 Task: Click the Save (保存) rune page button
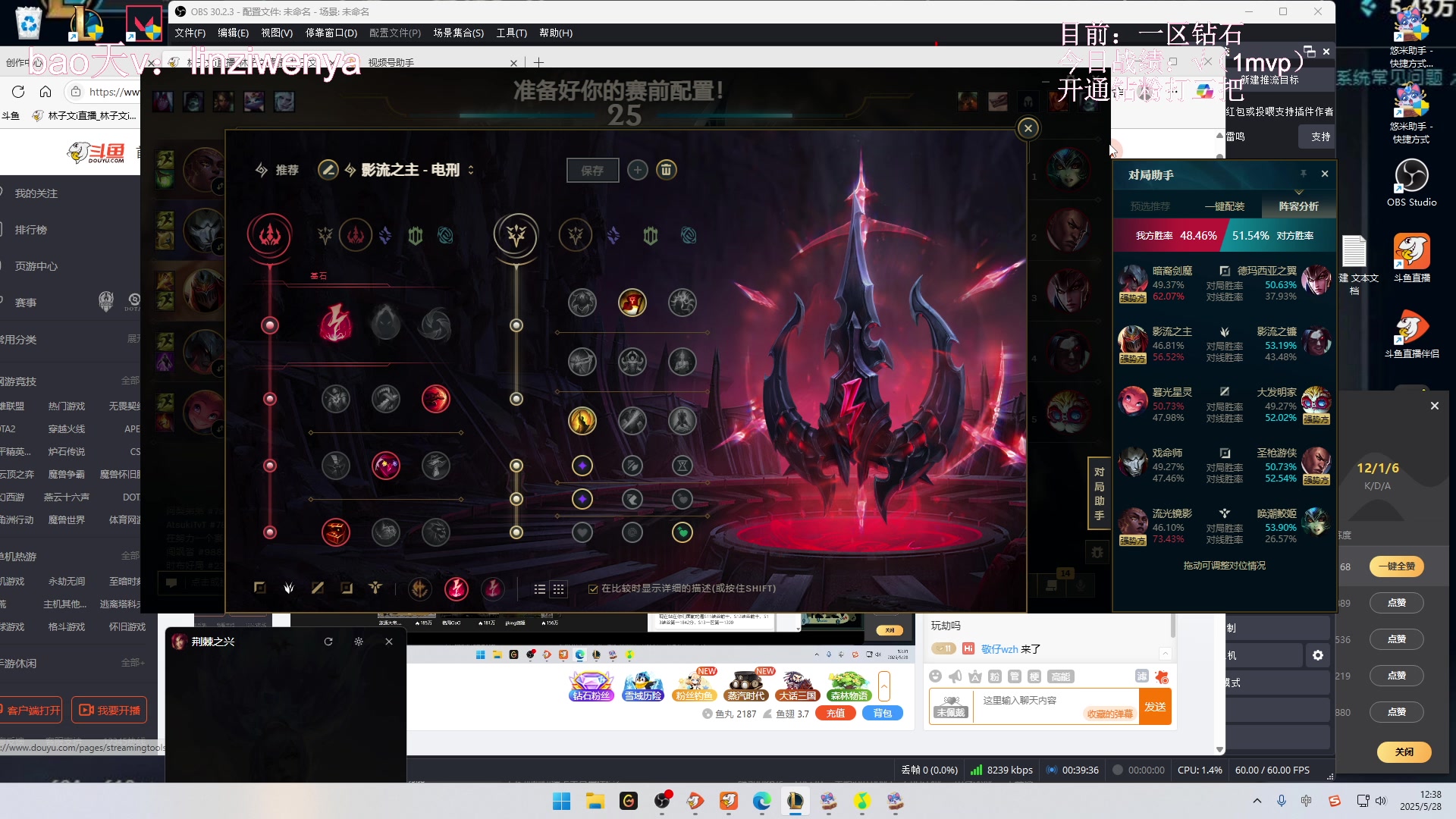tap(592, 171)
